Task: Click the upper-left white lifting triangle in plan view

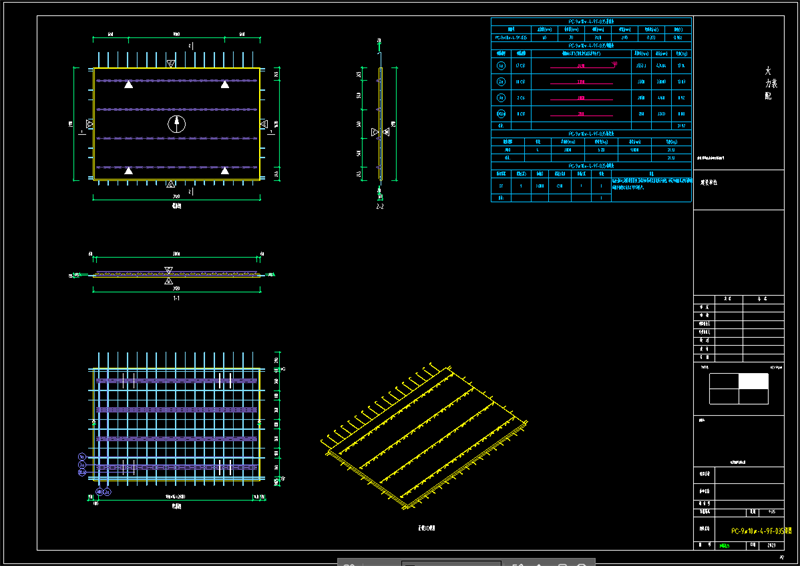Action: pos(129,85)
